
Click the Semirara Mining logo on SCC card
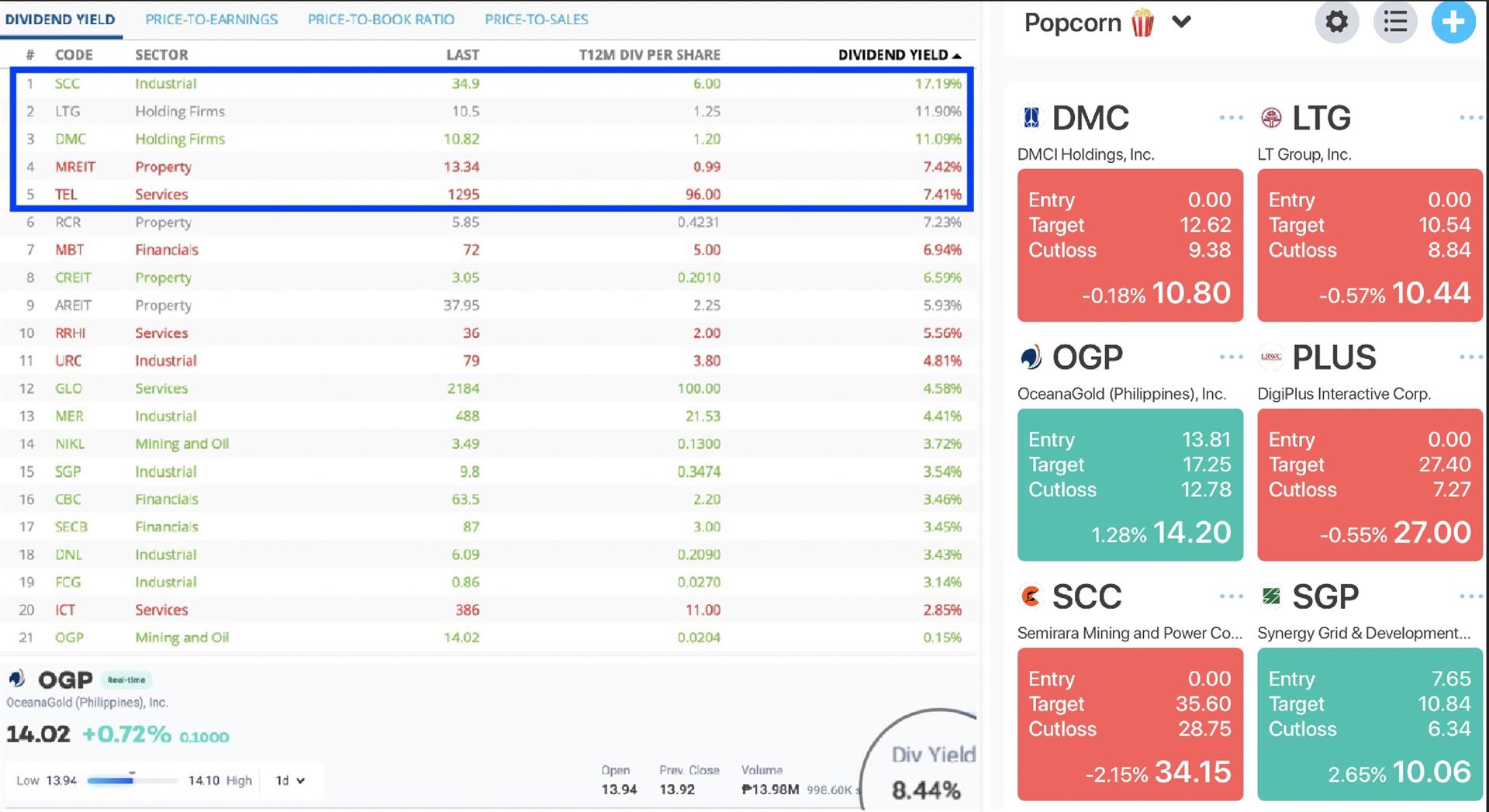(1030, 596)
